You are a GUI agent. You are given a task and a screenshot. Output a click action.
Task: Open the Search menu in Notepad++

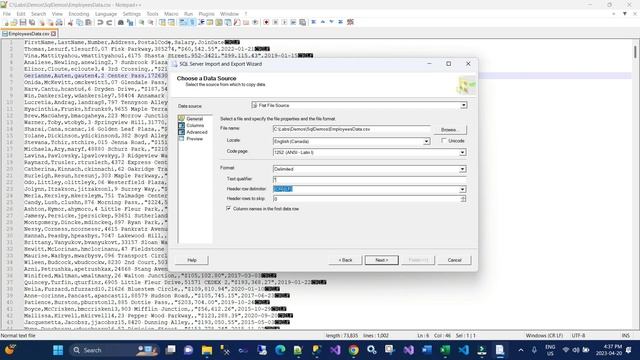[x=38, y=14]
